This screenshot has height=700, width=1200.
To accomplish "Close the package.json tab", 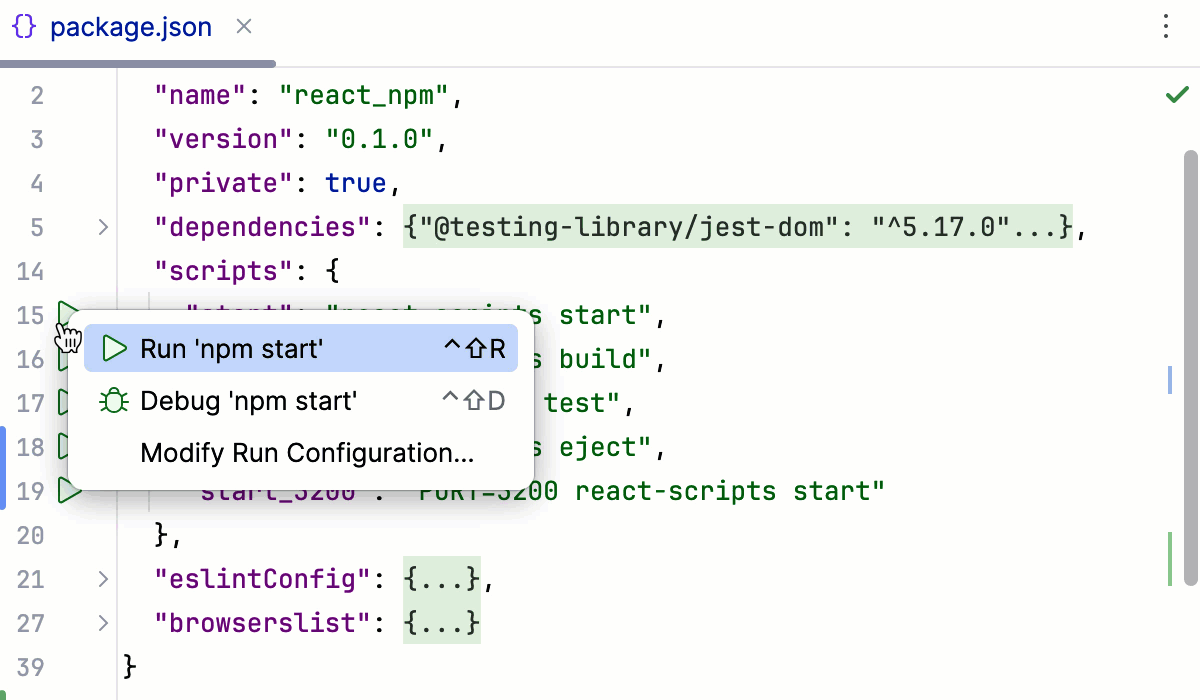I will [243, 27].
